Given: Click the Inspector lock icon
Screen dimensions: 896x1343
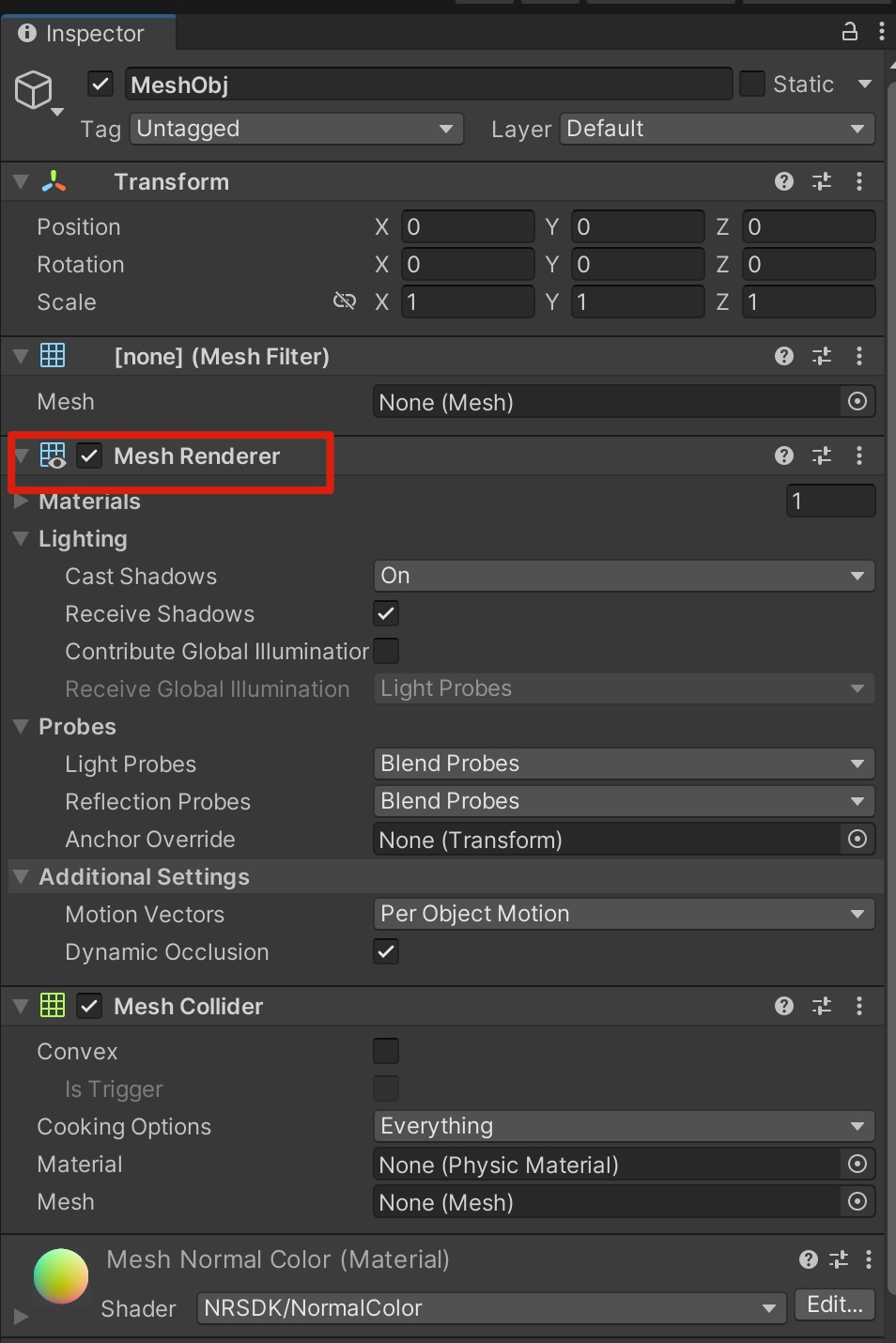Looking at the screenshot, I should coord(849,32).
